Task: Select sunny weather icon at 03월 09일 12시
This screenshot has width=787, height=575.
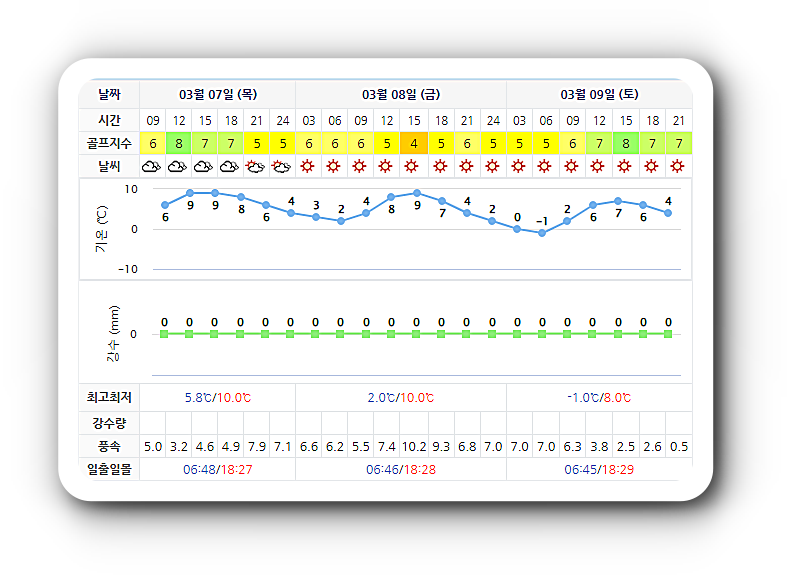Action: 598,166
